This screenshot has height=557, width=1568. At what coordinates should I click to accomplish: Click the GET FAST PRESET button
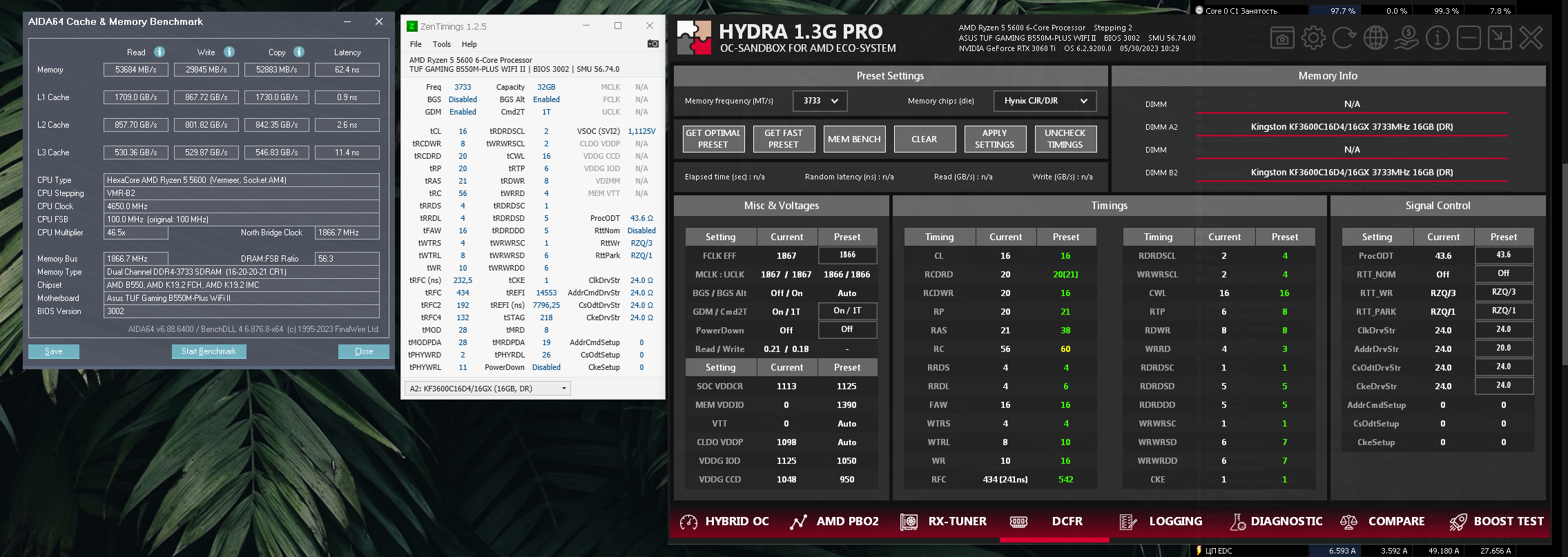pyautogui.click(x=784, y=139)
